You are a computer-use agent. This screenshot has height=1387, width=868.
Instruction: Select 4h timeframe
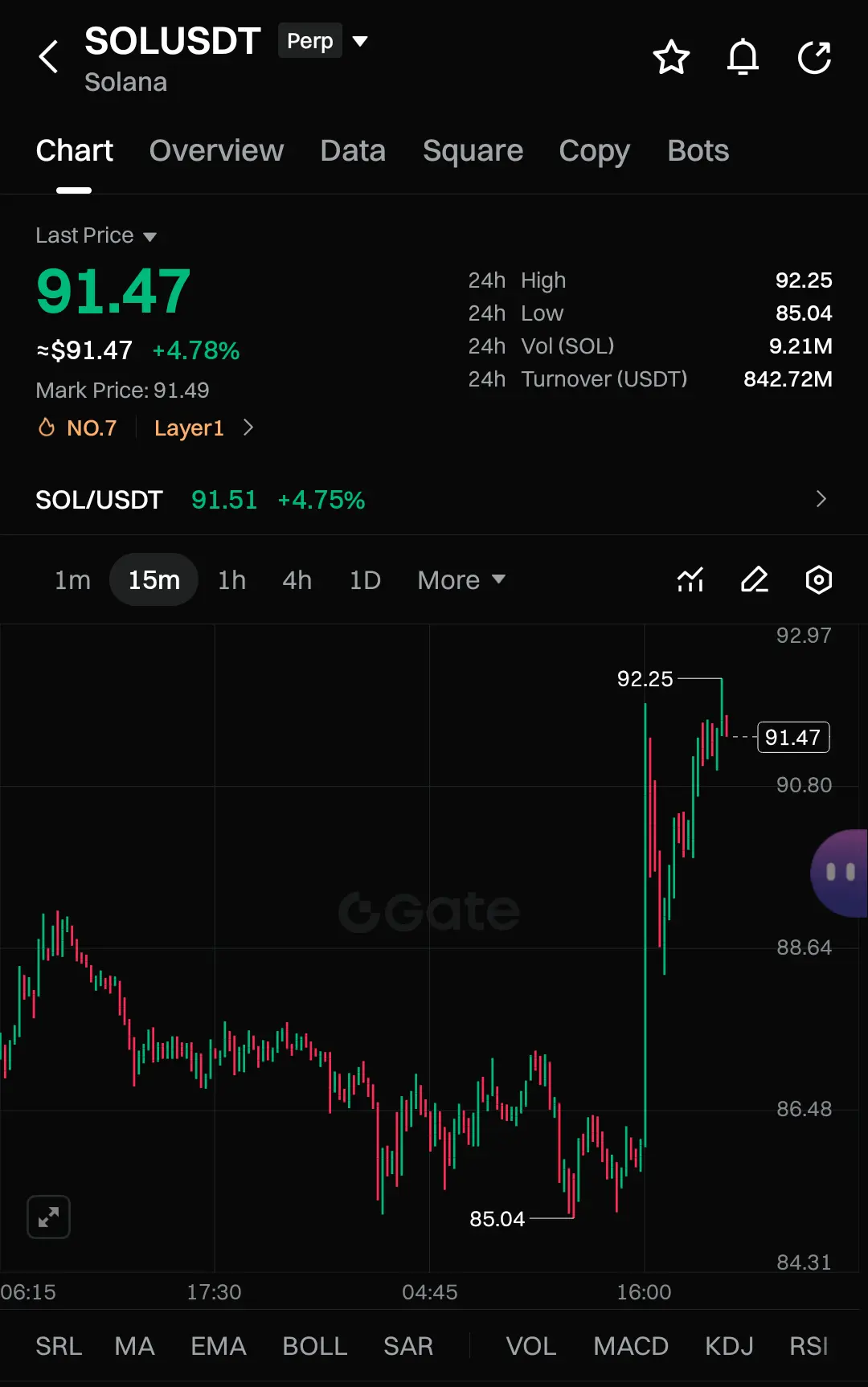point(297,579)
